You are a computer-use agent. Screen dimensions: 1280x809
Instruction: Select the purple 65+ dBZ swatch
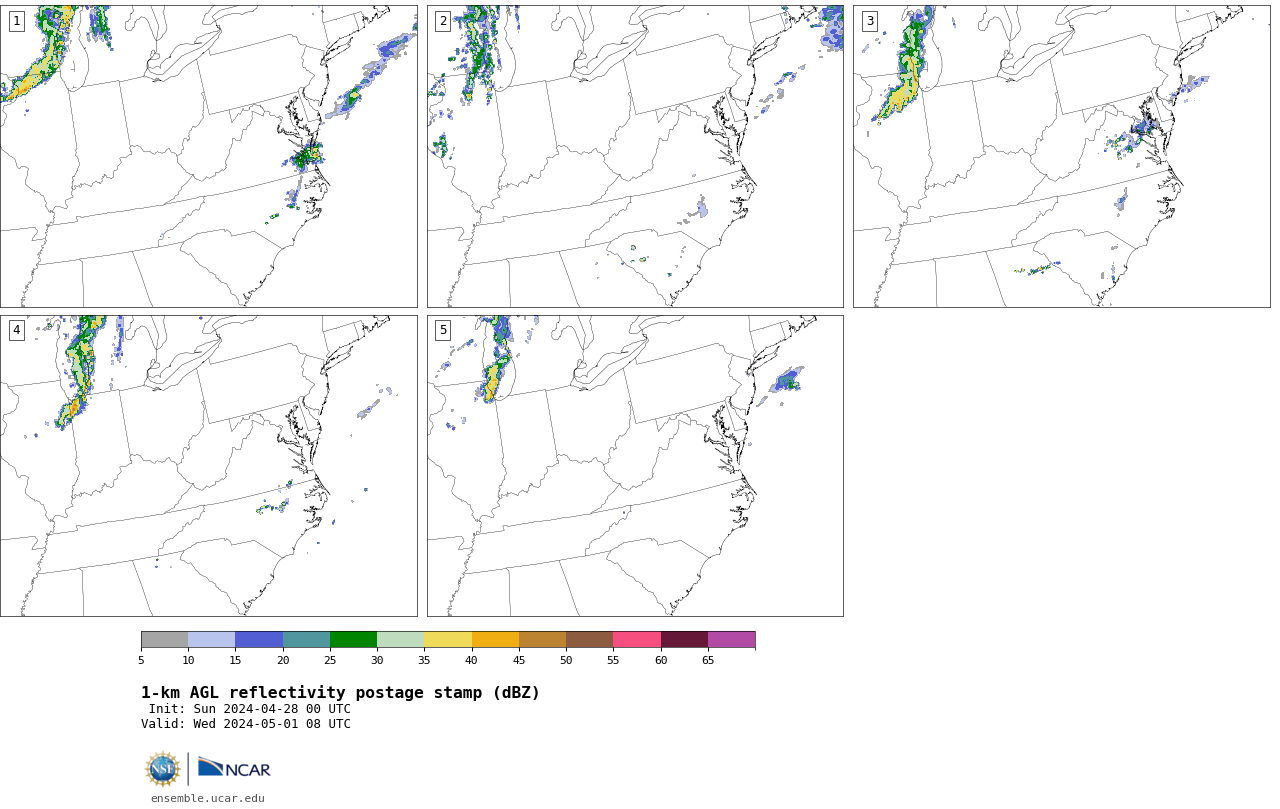pos(731,640)
